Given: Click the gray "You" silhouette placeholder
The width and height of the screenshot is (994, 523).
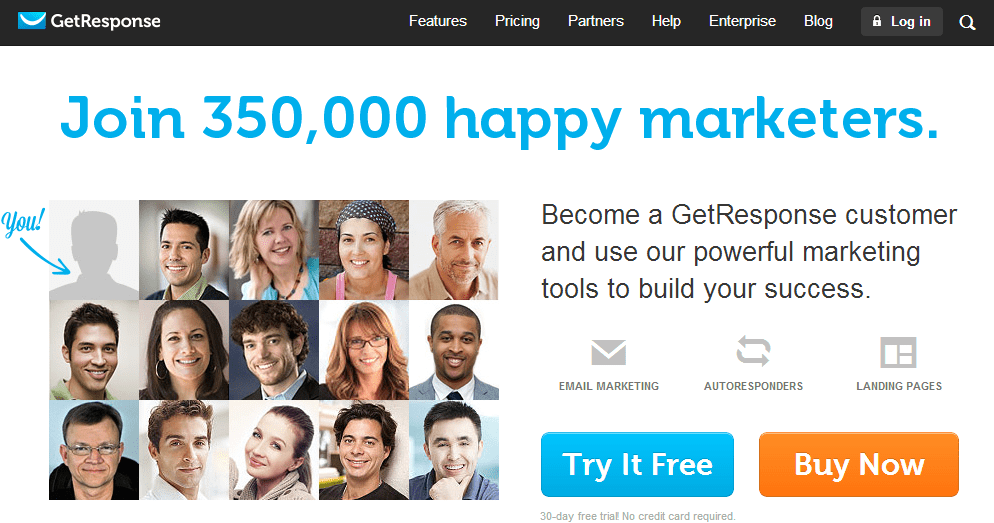Looking at the screenshot, I should coord(94,250).
